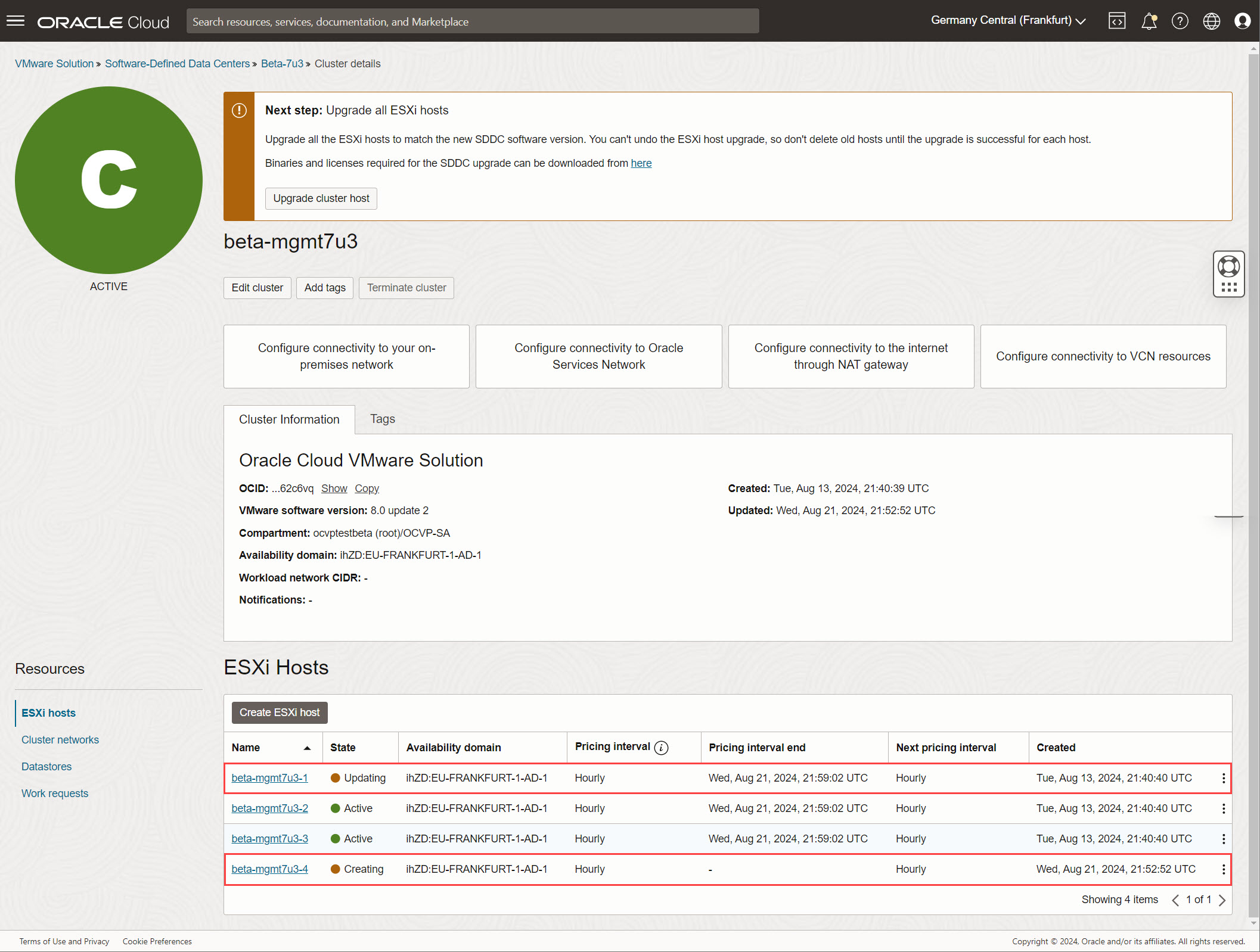This screenshot has height=952, width=1260.
Task: Open the floating support lifebuoy widget
Action: click(x=1228, y=267)
